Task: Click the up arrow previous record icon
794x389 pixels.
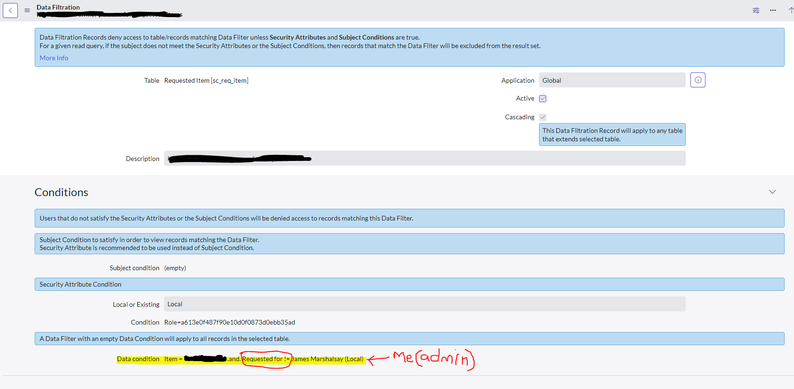Action: pos(790,10)
